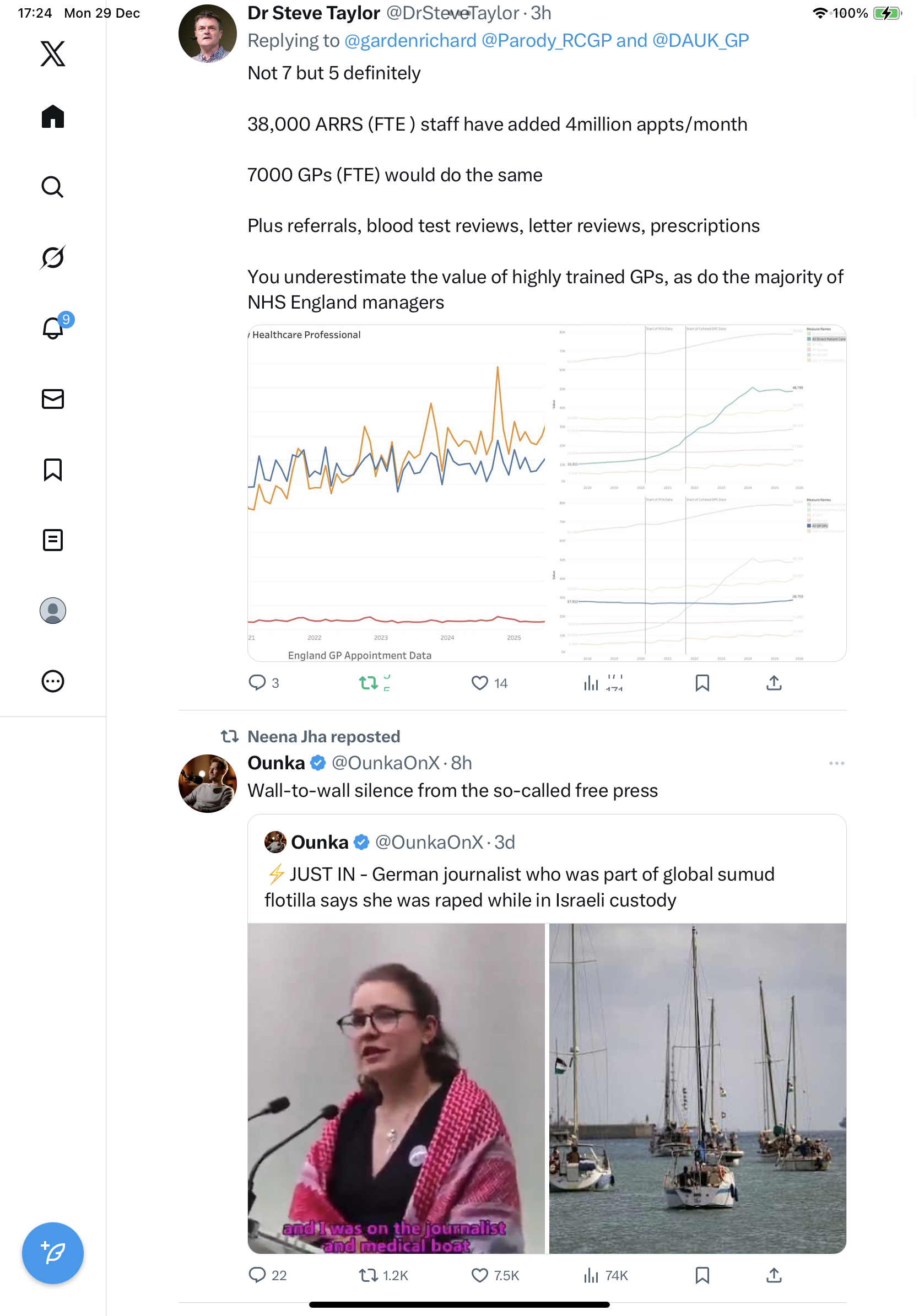The width and height of the screenshot is (919, 1316).
Task: Like the Ounka flotilla post
Action: coord(479,1275)
